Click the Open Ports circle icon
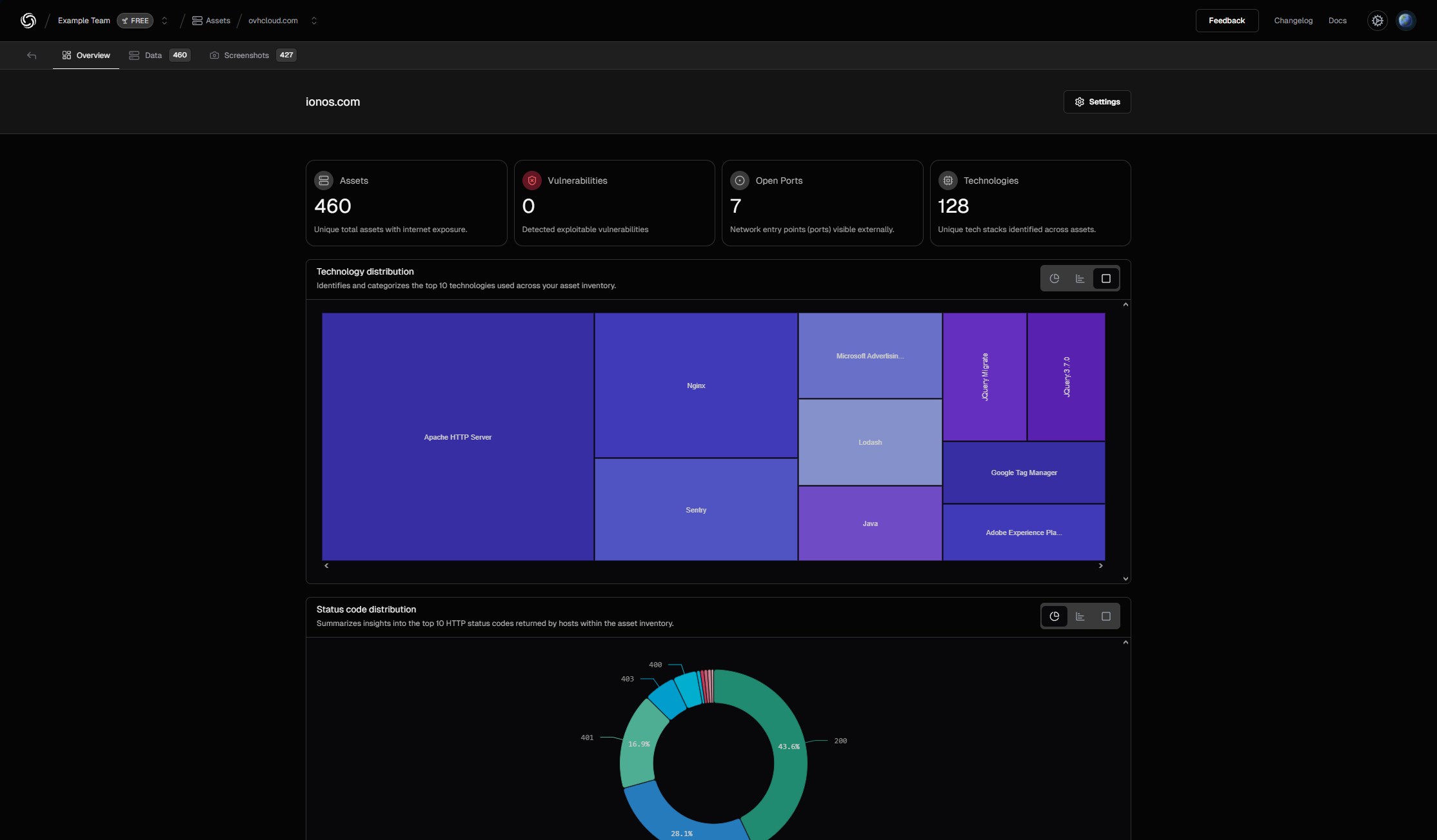The image size is (1437, 840). pyautogui.click(x=740, y=181)
